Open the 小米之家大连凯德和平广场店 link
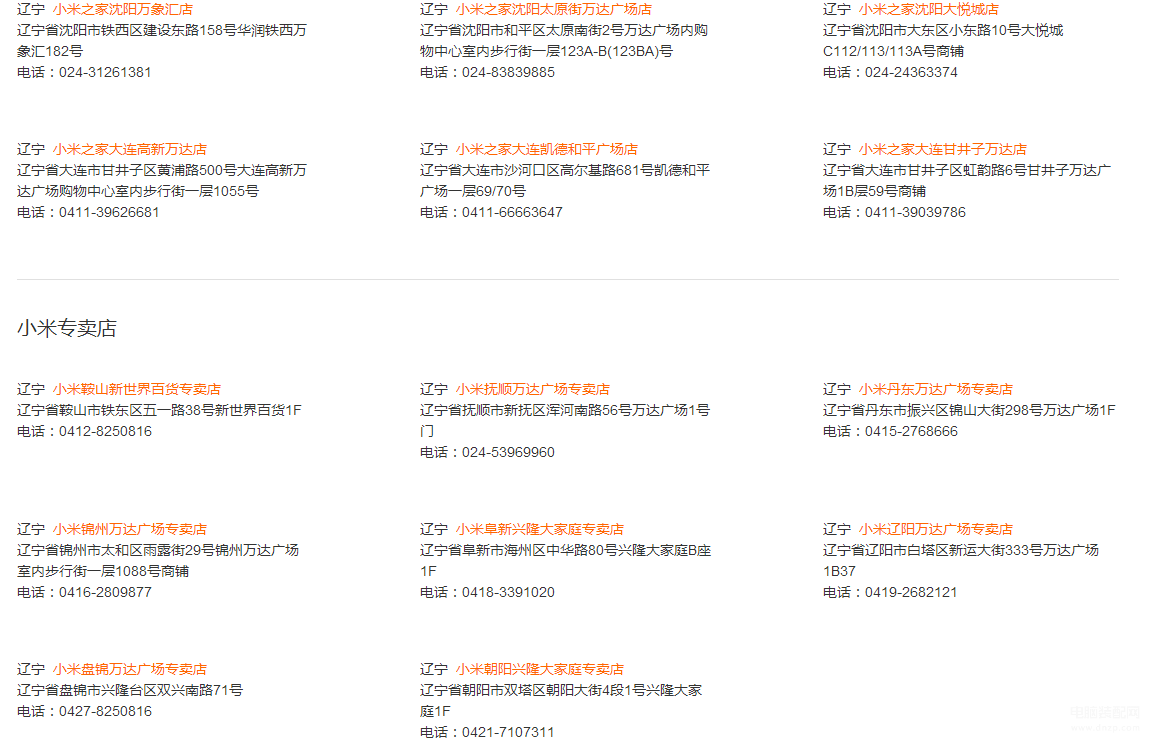Screen dimensions: 1150x741 tap(546, 150)
